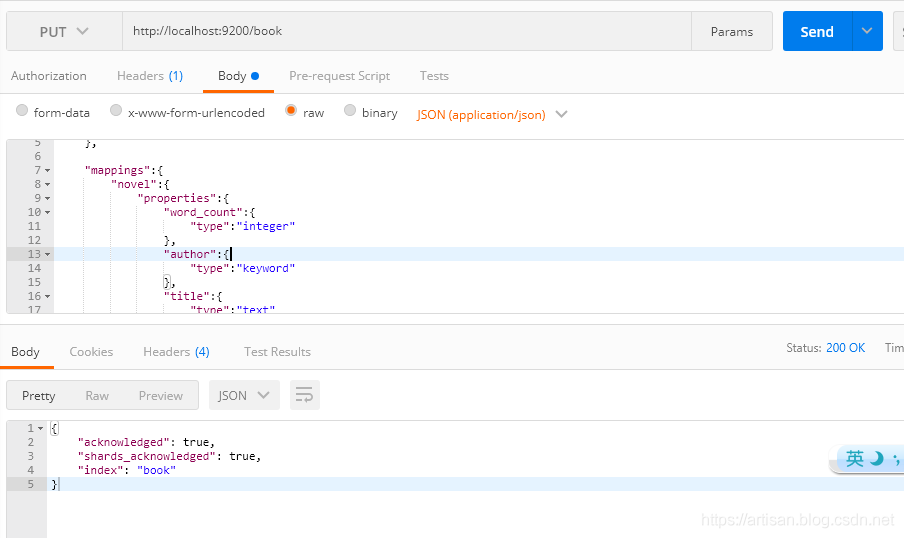
Task: Select the x-www-form-urlencoded radio option
Action: point(116,111)
